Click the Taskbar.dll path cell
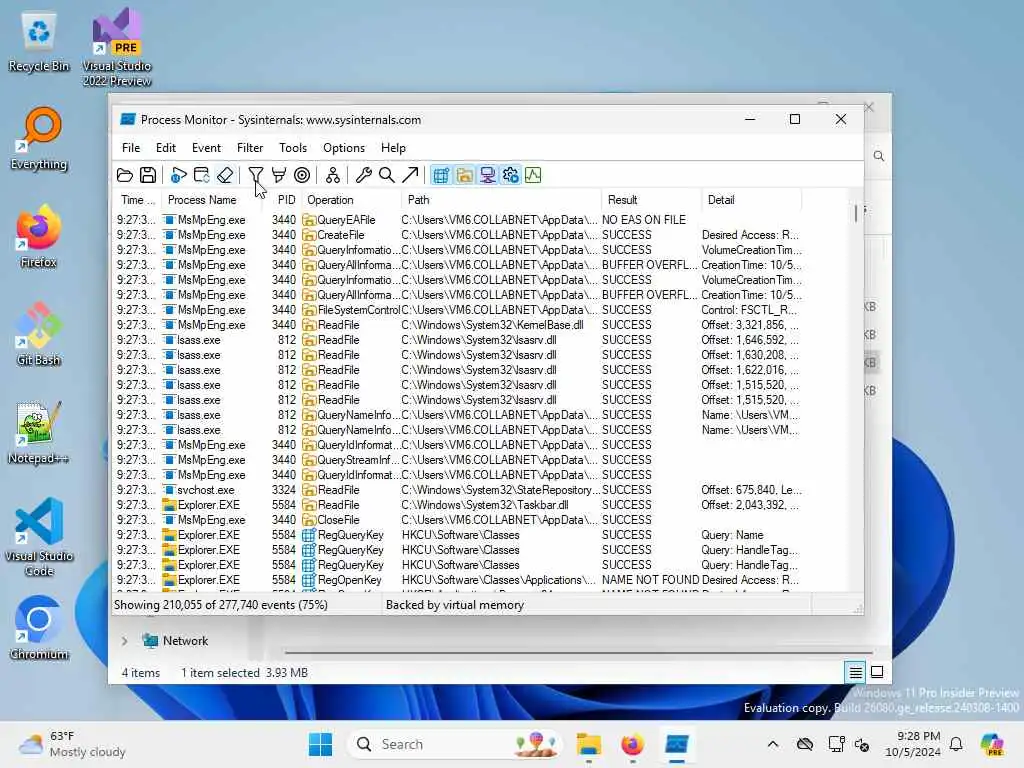The width and height of the screenshot is (1024, 768). pos(485,505)
